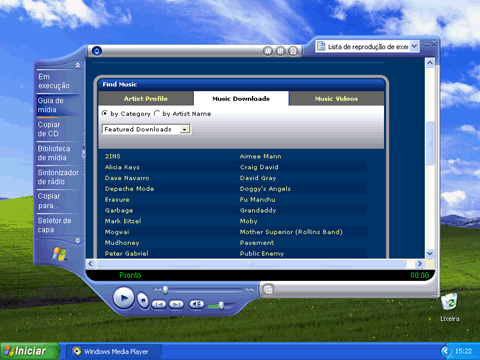The height and width of the screenshot is (360, 480).
Task: Open Biblioteca de mídia section
Action: (54, 153)
